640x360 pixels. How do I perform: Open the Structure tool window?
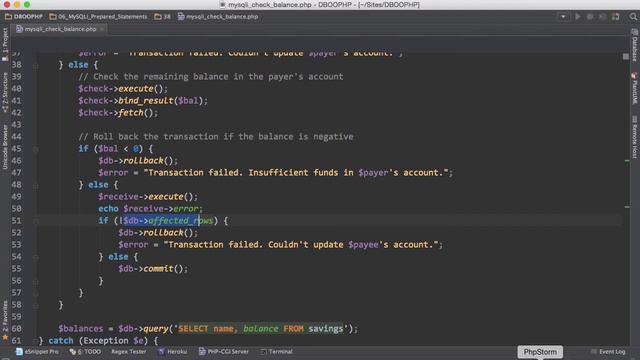pos(5,92)
